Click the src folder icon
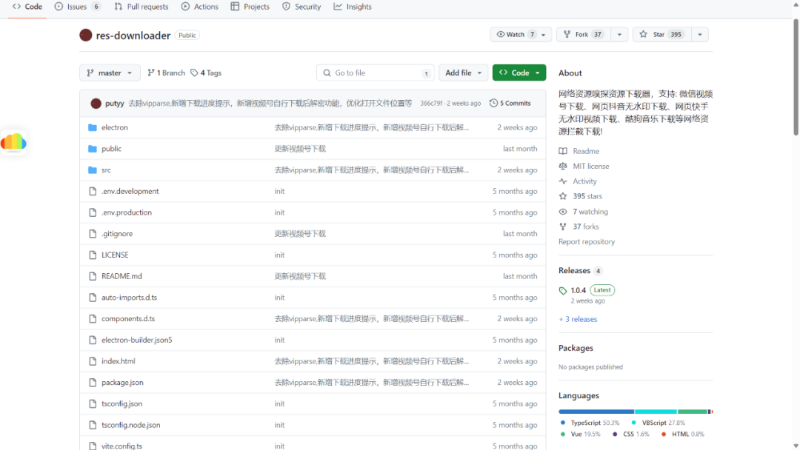This screenshot has height=450, width=800. coord(92,170)
